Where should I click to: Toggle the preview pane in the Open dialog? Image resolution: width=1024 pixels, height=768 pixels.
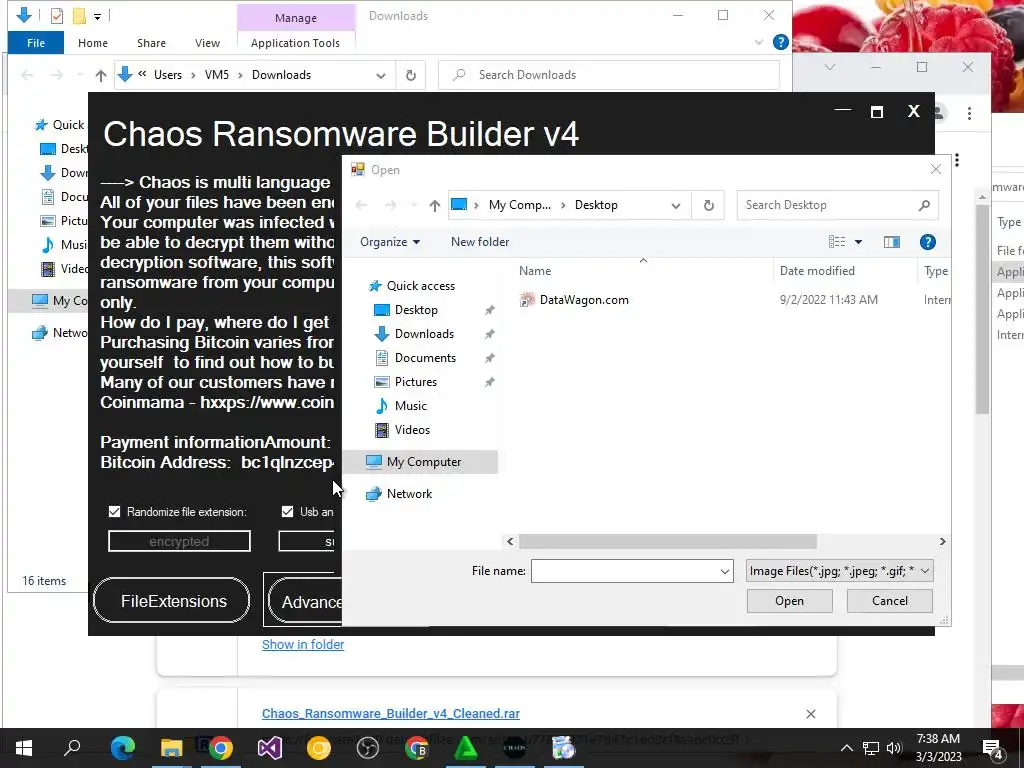891,242
